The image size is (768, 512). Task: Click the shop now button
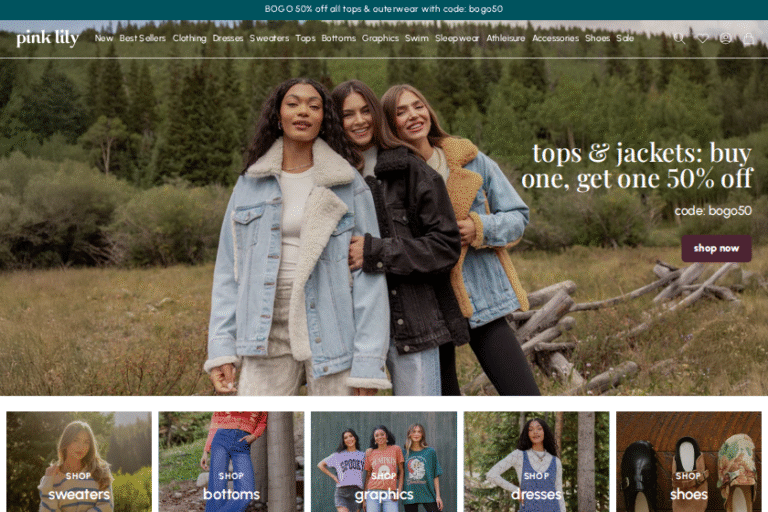pos(716,248)
